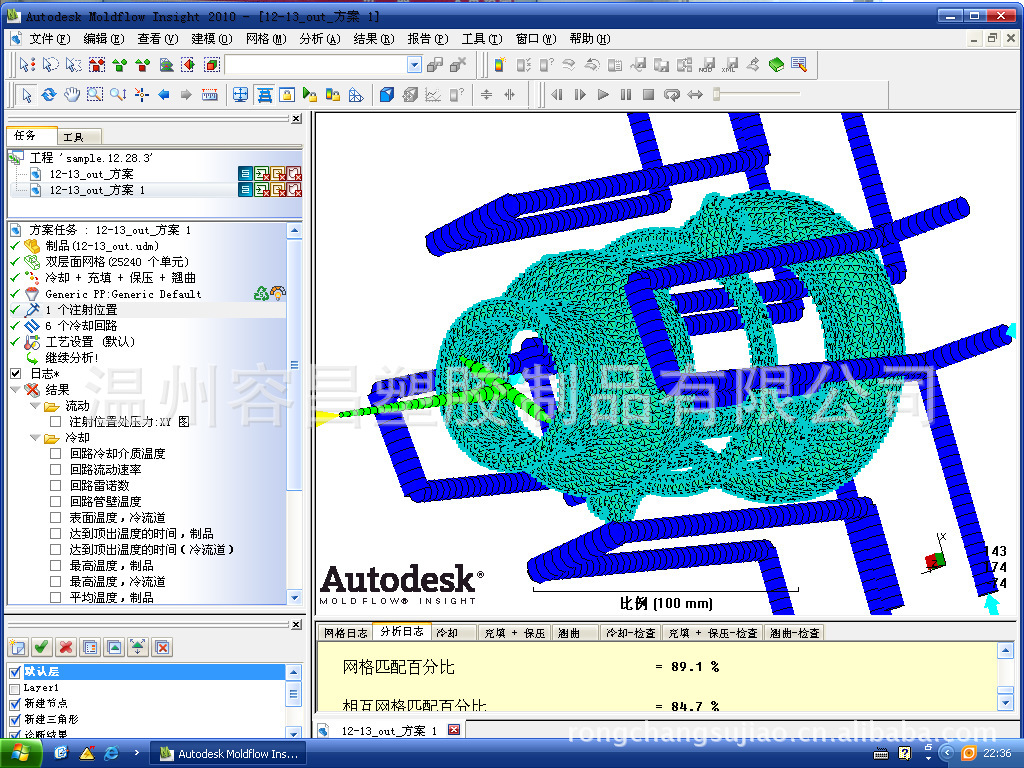Viewport: 1024px width, 768px height.
Task: Click Autodesk Moldflow Insight taskbar button
Action: coord(229,754)
